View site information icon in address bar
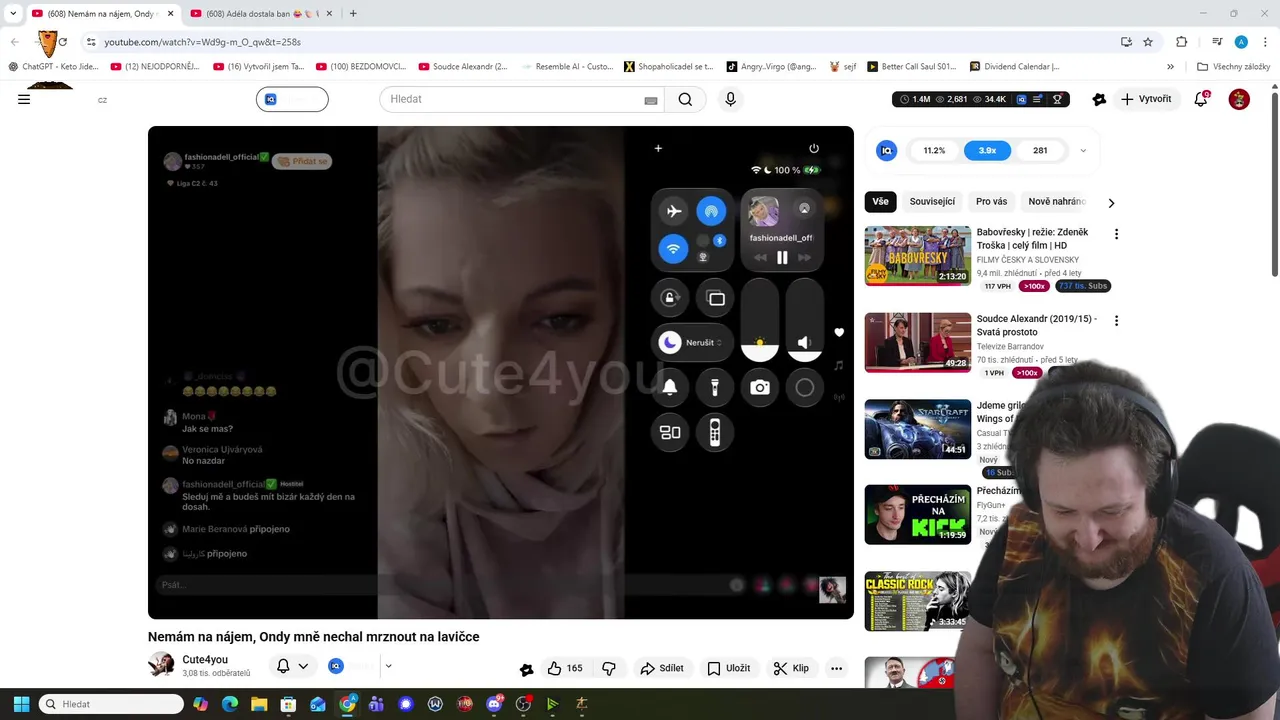1280x720 pixels. tap(90, 42)
